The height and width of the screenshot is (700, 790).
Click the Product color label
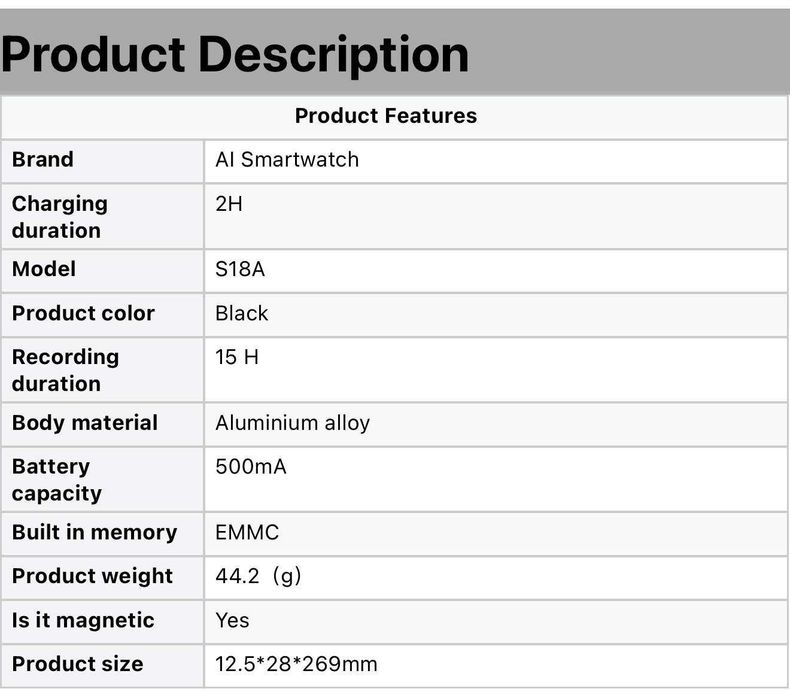click(83, 313)
